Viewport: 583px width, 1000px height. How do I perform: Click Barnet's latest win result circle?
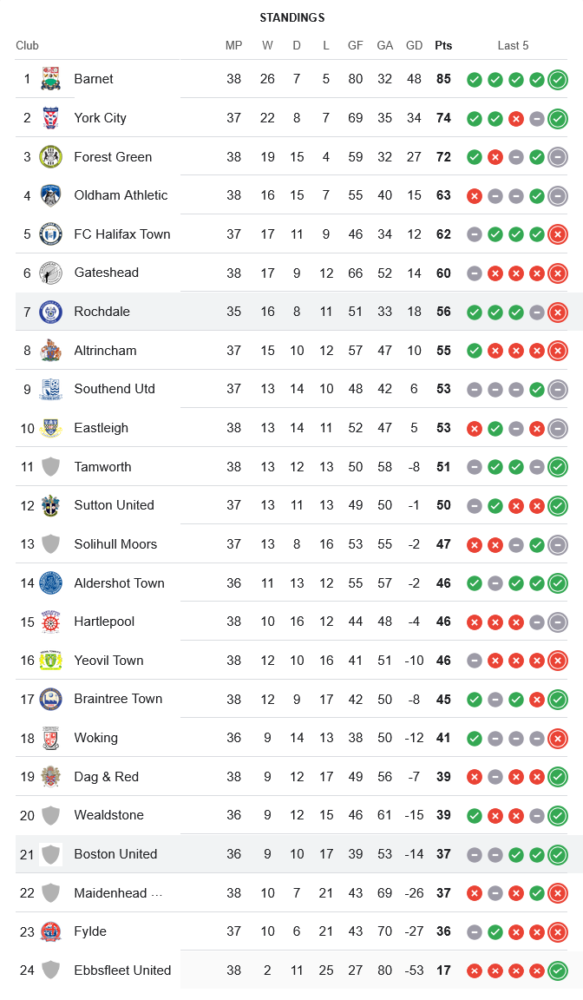(557, 80)
